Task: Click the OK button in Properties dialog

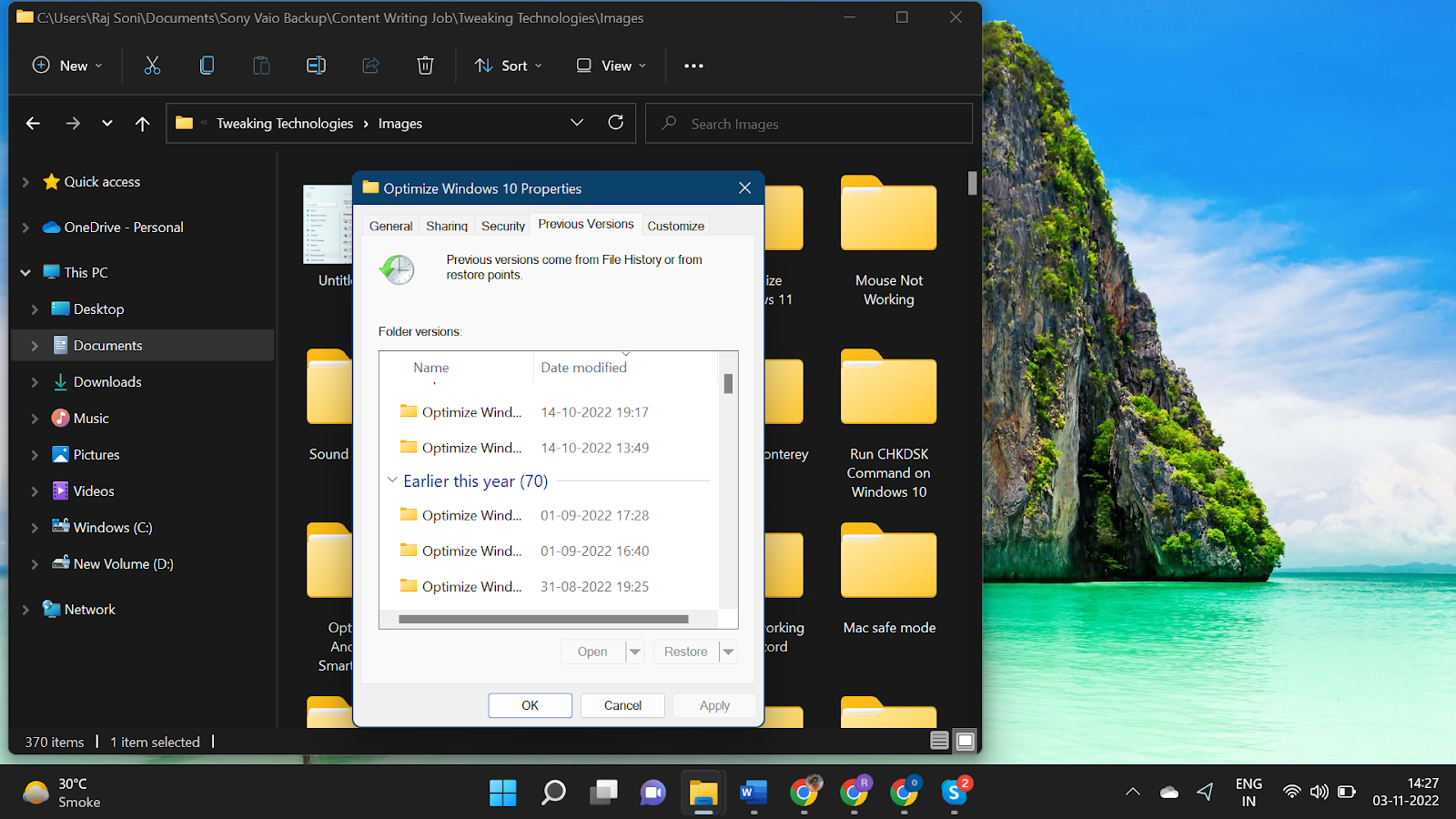Action: click(x=531, y=705)
